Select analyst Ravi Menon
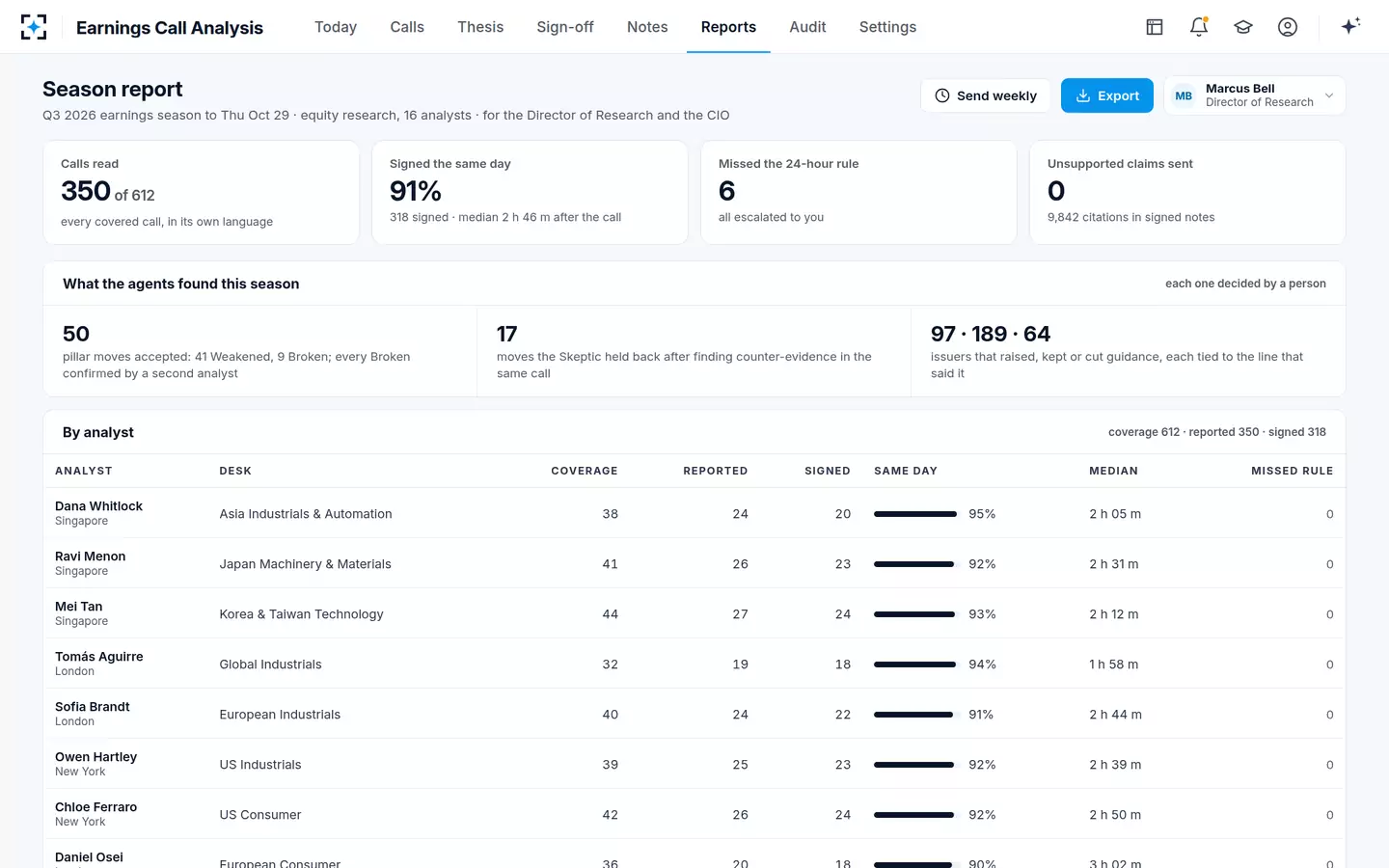Viewport: 1389px width, 868px height. 90,556
